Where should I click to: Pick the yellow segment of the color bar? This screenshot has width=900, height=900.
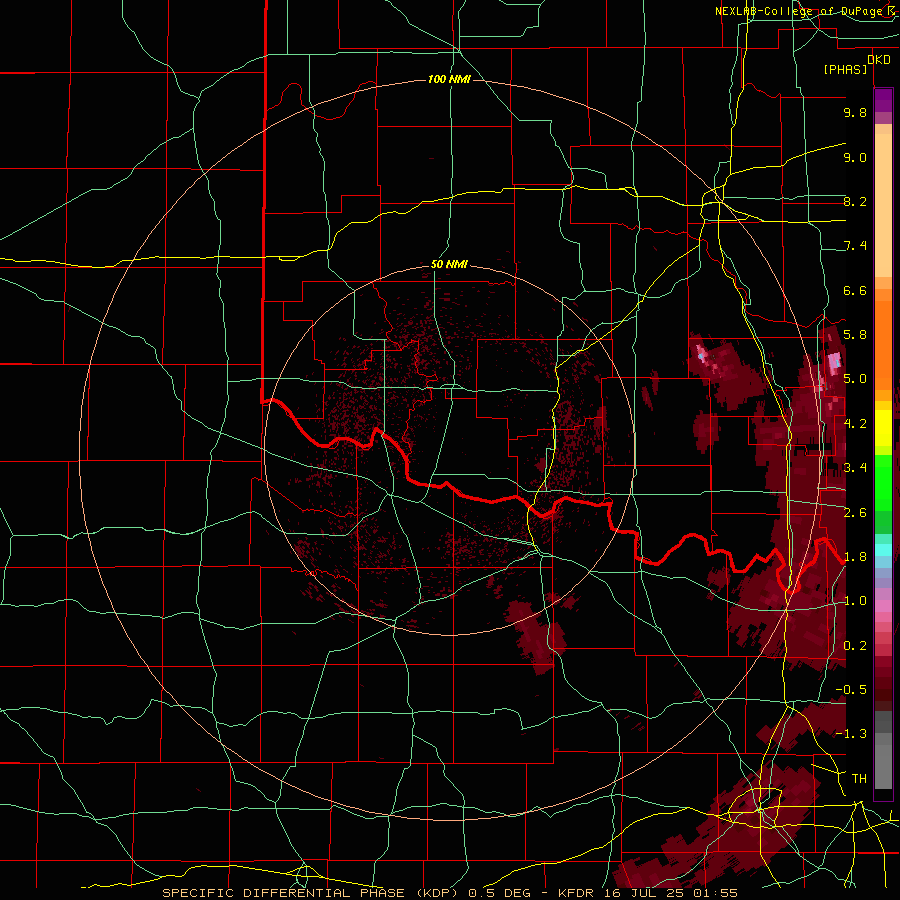[883, 428]
